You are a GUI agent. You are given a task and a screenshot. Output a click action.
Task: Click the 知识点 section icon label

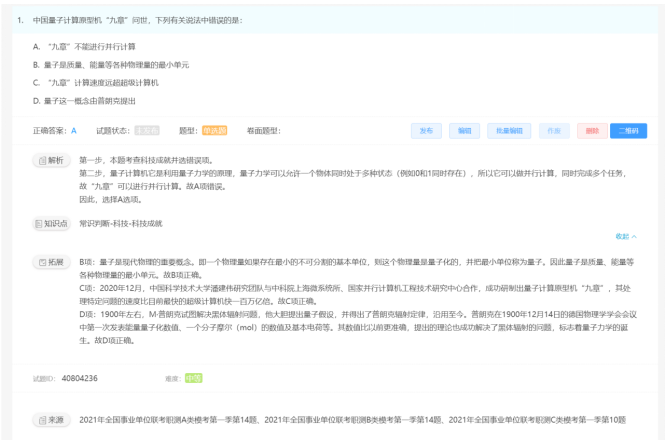pyautogui.click(x=52, y=224)
